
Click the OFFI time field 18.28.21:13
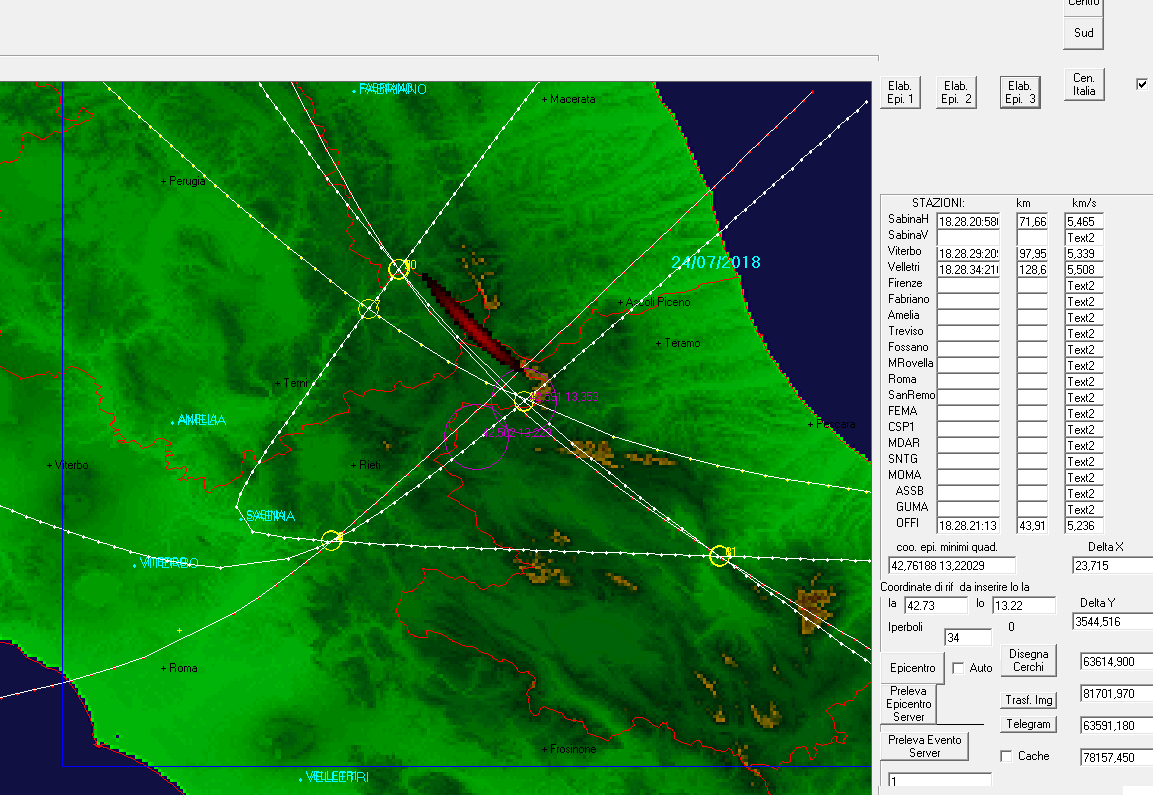tap(968, 526)
